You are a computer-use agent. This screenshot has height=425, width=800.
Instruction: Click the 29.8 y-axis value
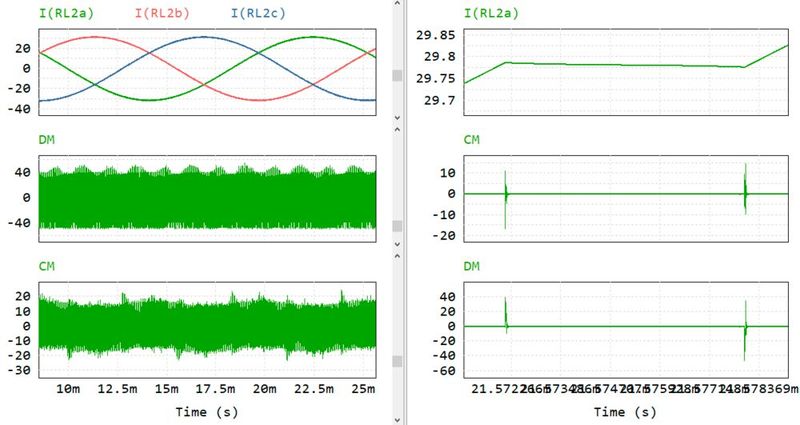pyautogui.click(x=440, y=57)
